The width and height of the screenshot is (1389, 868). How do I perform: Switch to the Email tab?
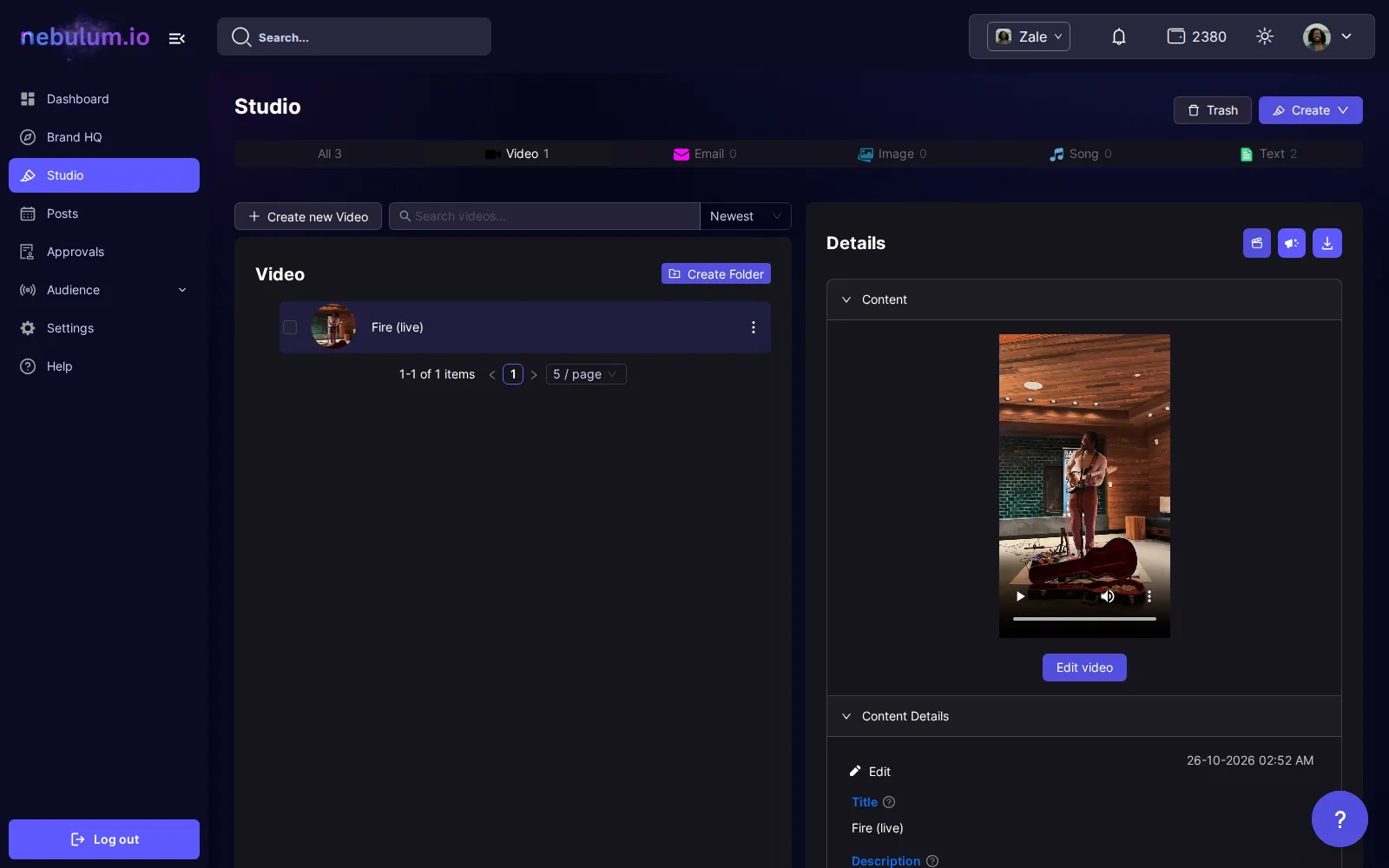705,154
